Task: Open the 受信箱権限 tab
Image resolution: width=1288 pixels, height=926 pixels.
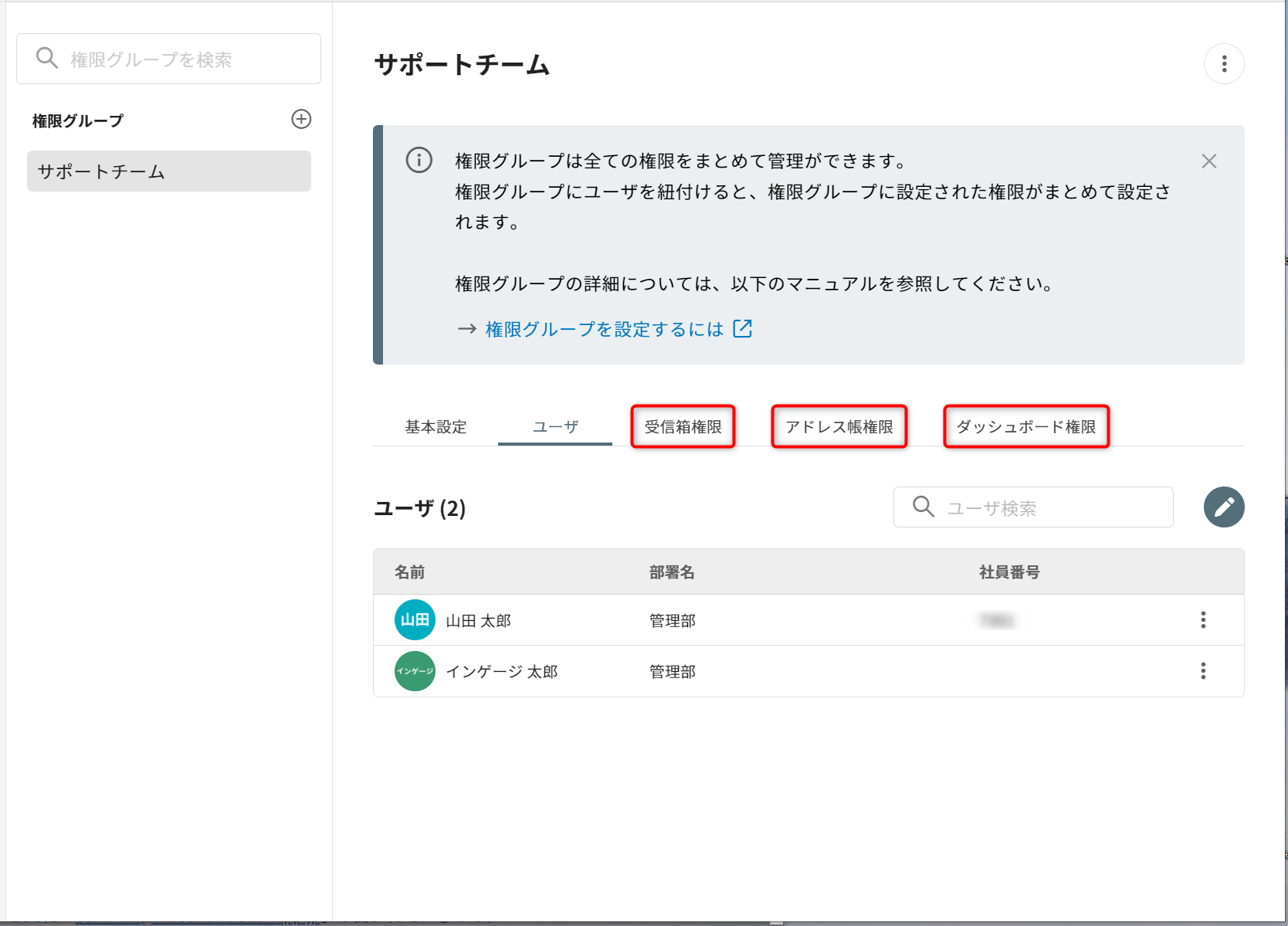Action: pyautogui.click(x=683, y=427)
